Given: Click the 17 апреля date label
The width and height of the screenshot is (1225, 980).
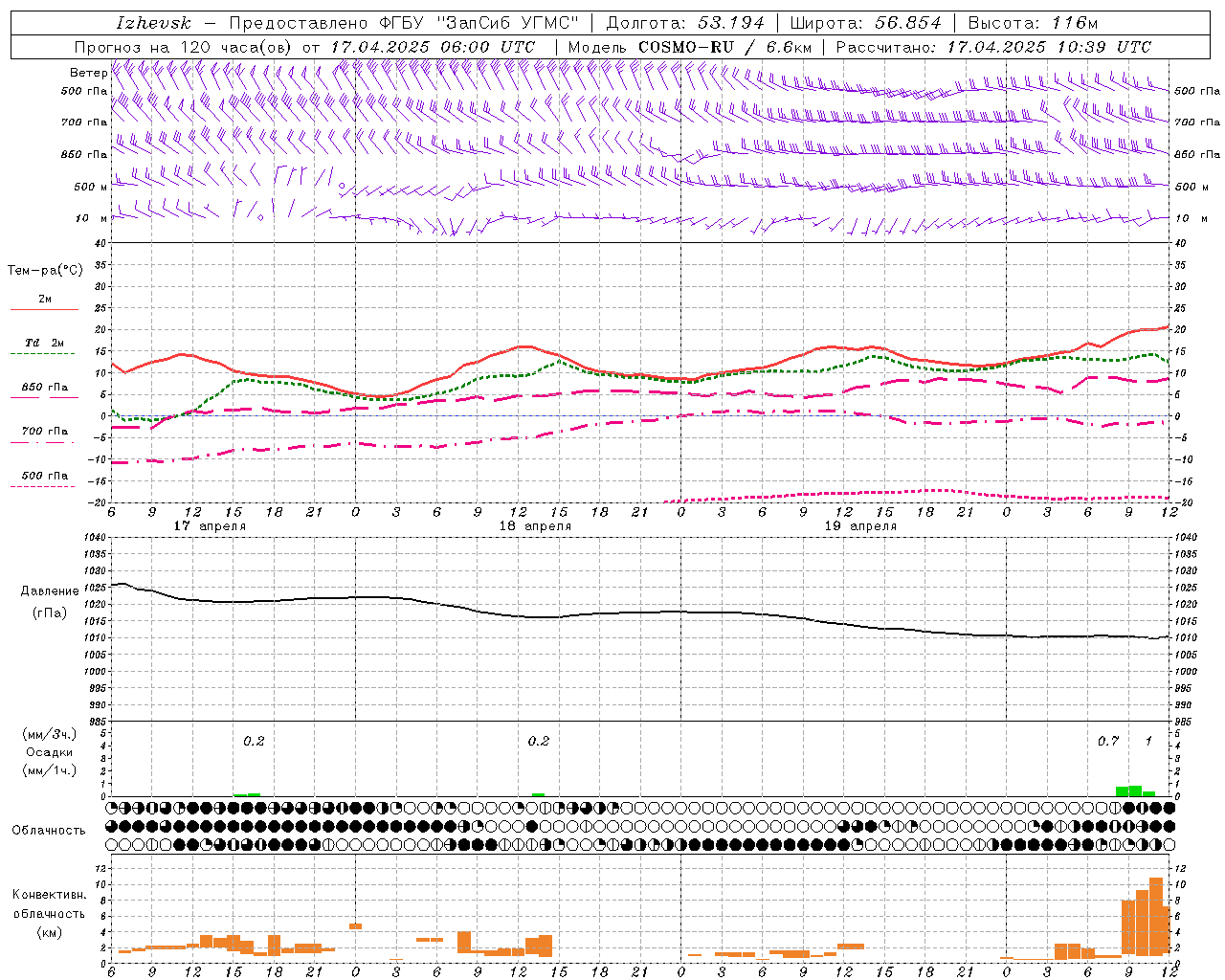Looking at the screenshot, I should tap(210, 526).
